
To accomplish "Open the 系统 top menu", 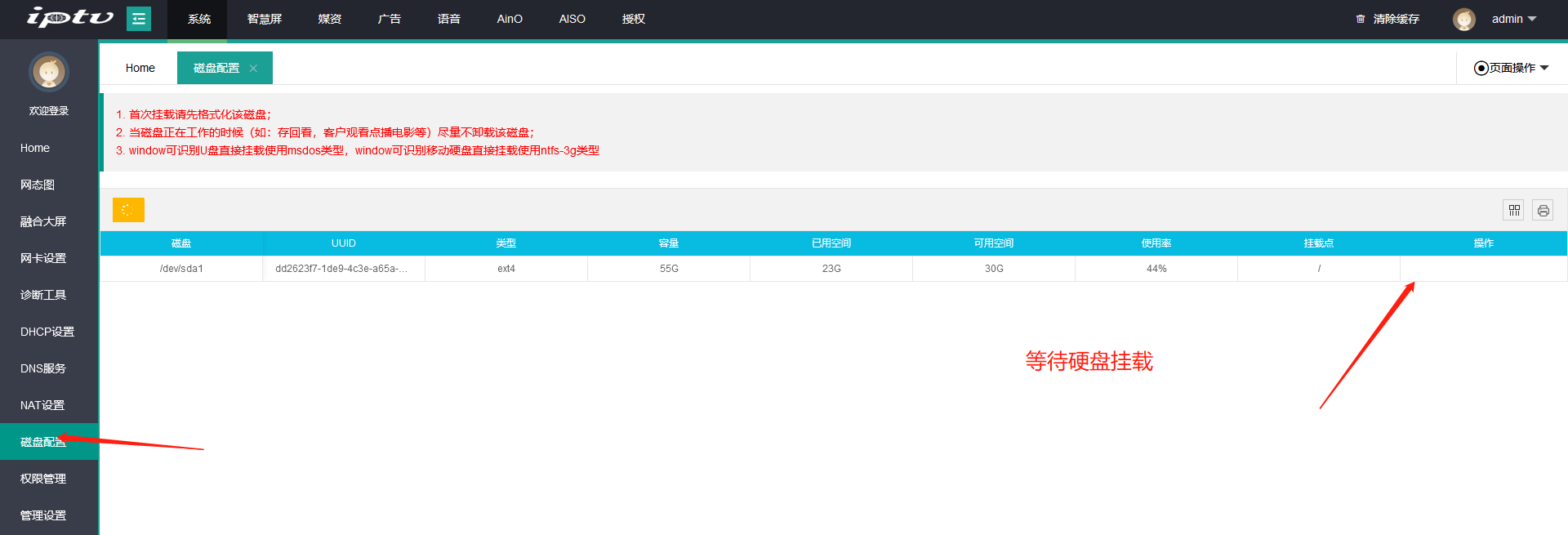I will click(198, 19).
